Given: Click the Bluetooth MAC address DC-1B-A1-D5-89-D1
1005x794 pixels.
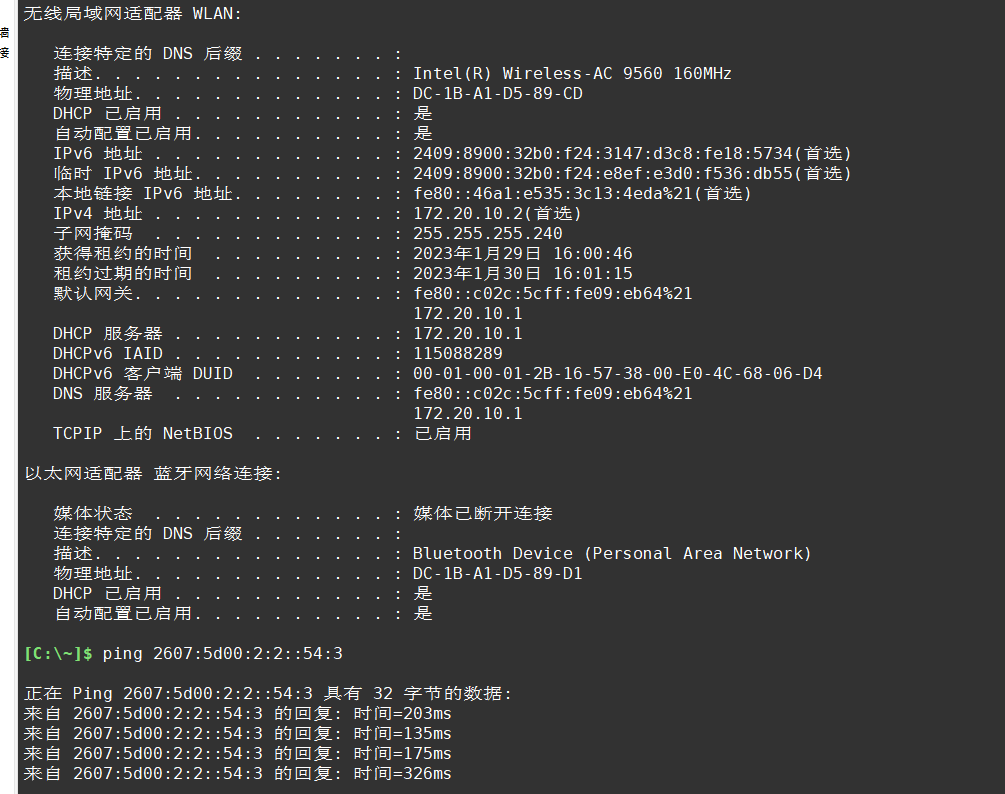Looking at the screenshot, I should (497, 574).
